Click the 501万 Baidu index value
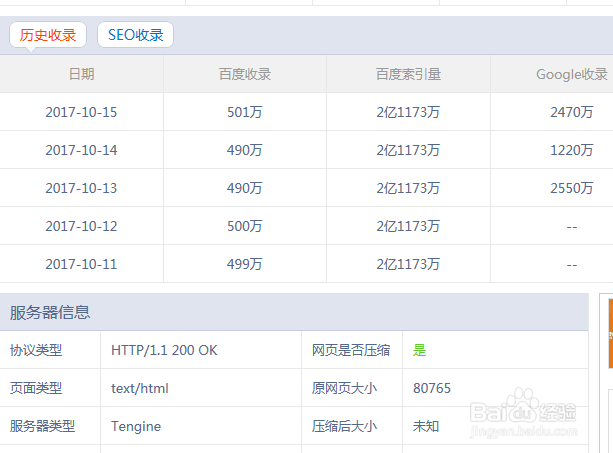 click(x=245, y=112)
